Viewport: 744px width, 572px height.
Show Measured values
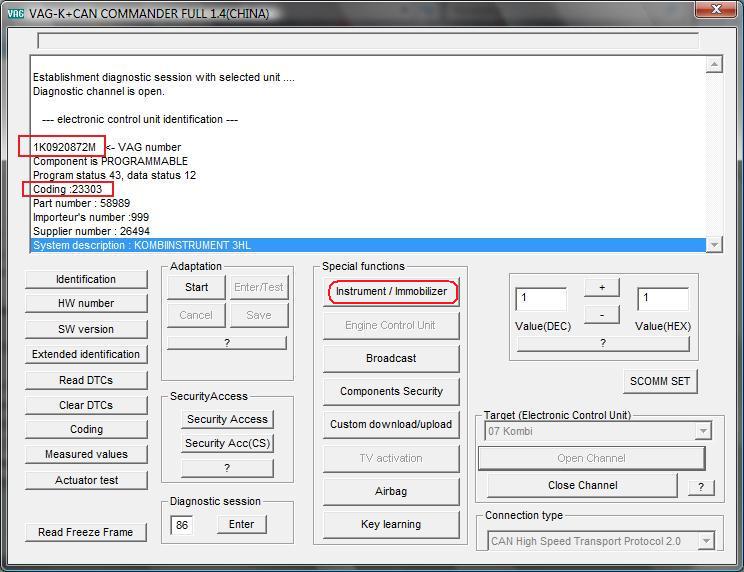86,454
